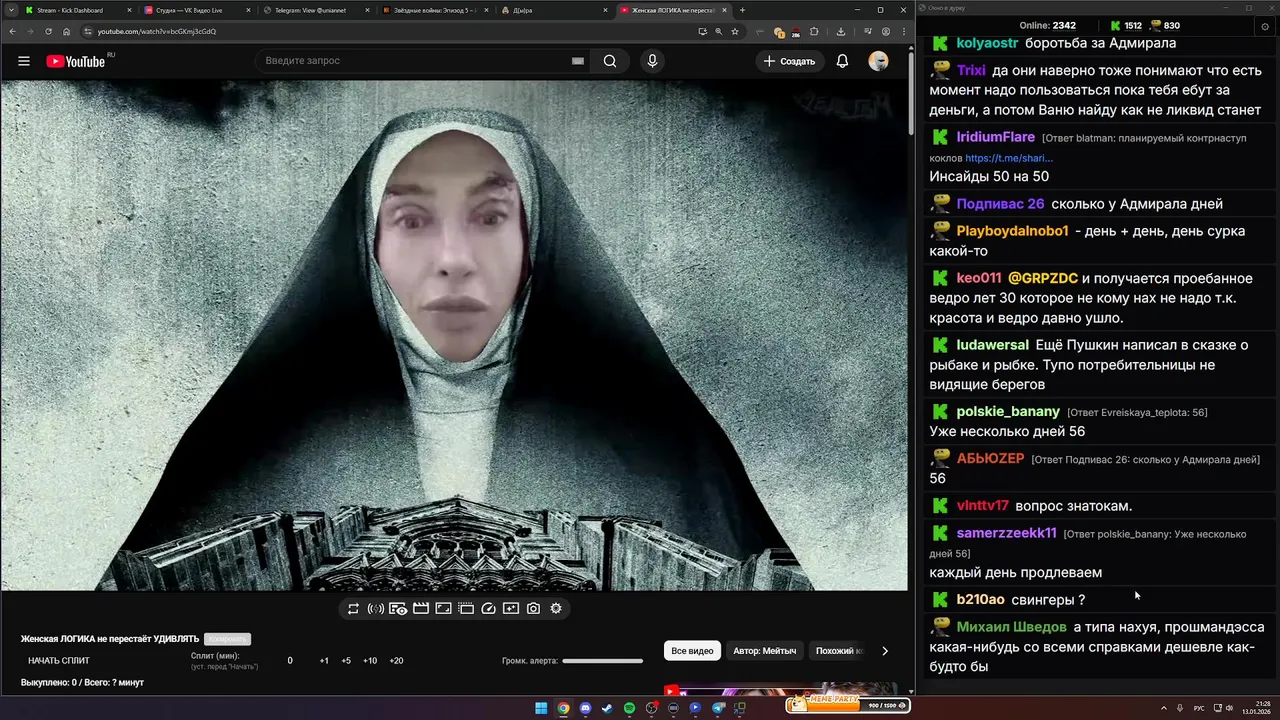Viewport: 1280px width, 720px height.
Task: Add +20 minutes to split
Action: [396, 661]
